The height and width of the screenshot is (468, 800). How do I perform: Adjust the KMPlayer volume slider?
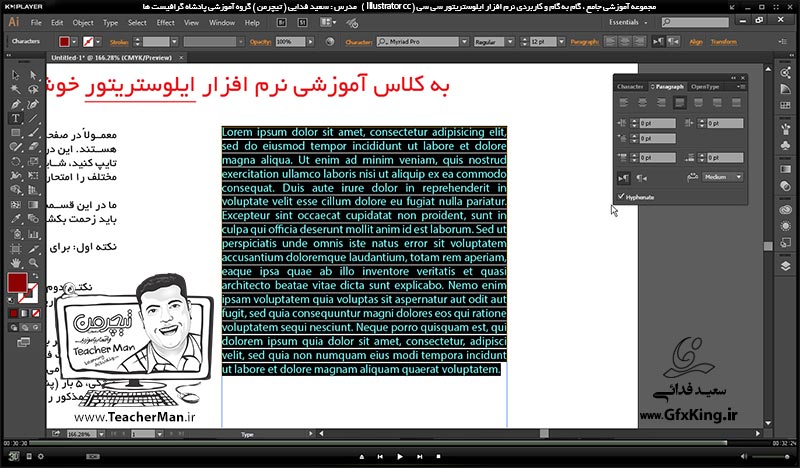(772, 457)
